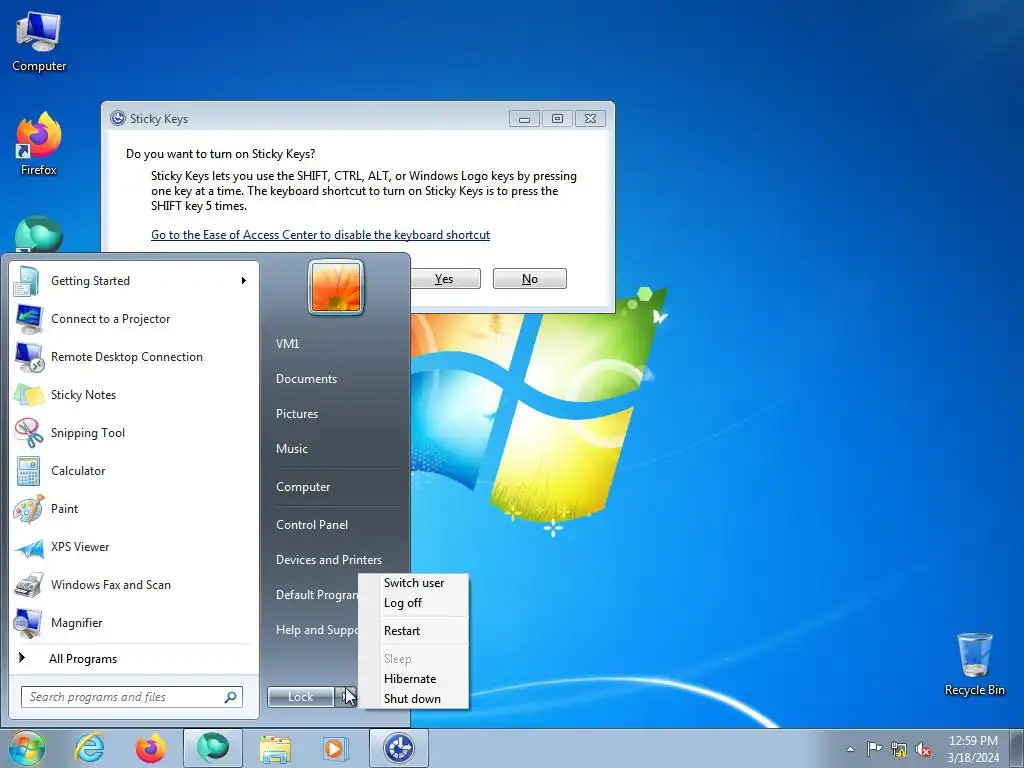Open Action Center flag in system tray
This screenshot has width=1024, height=768.
[x=874, y=748]
